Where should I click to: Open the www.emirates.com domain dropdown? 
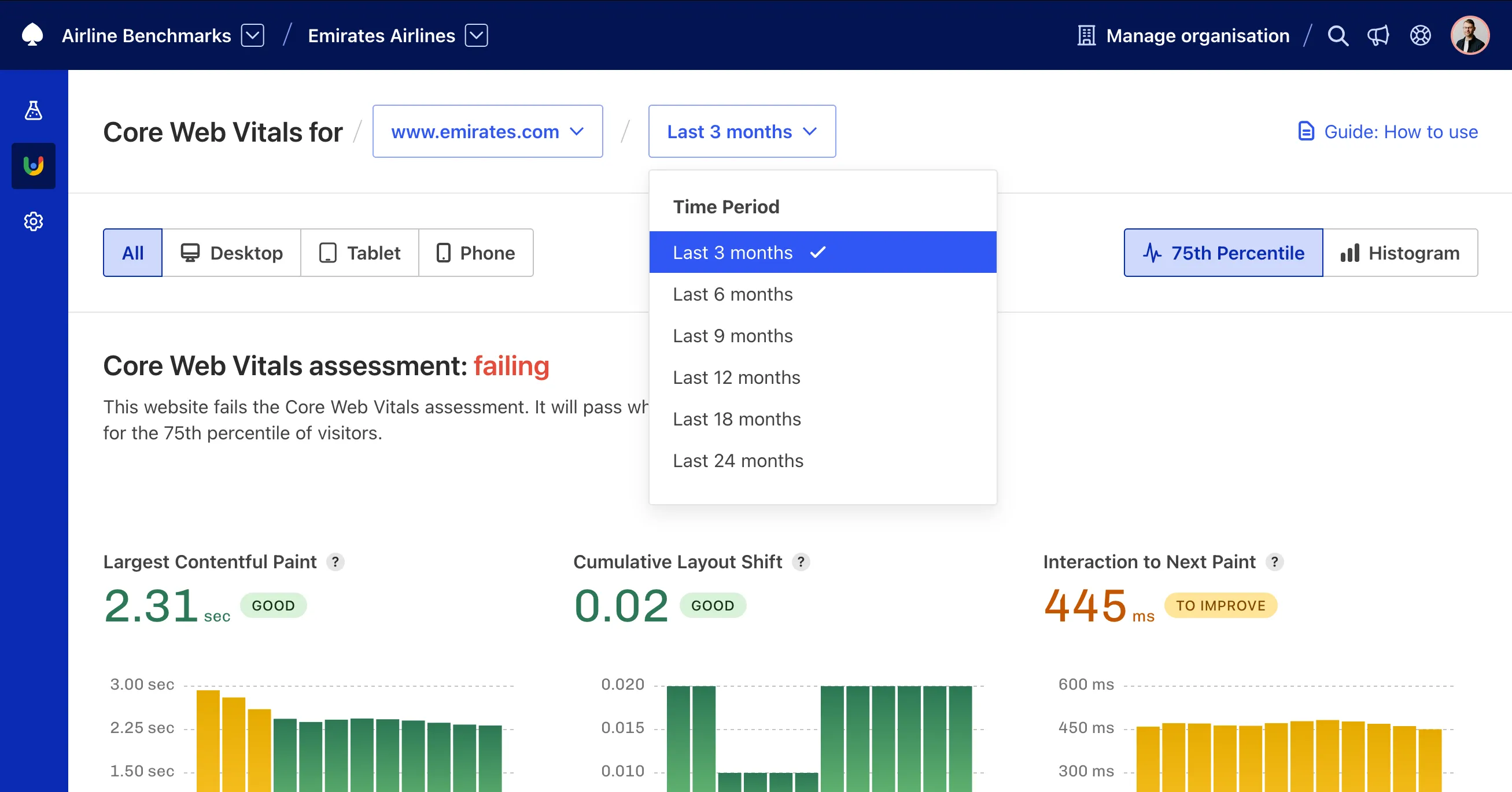coord(487,131)
